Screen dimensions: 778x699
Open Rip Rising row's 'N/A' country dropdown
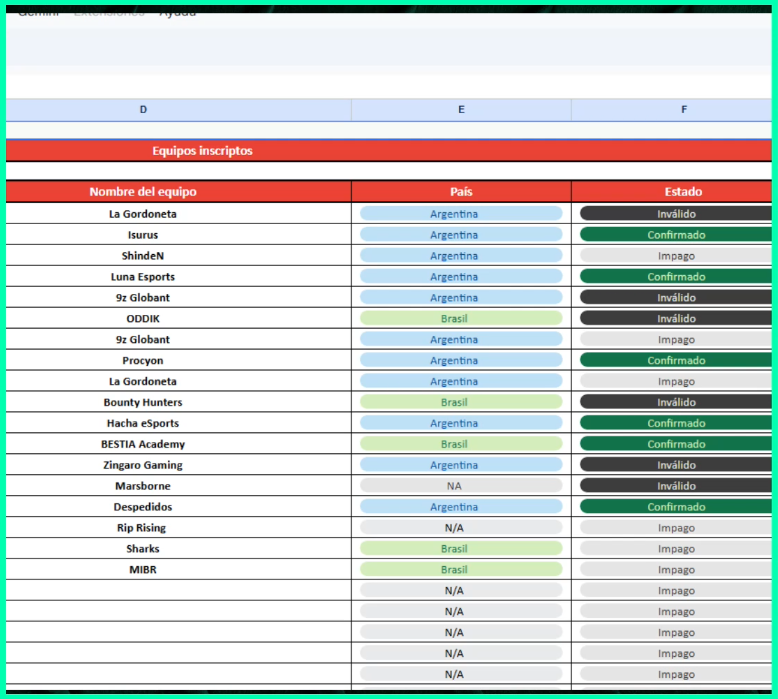461,527
